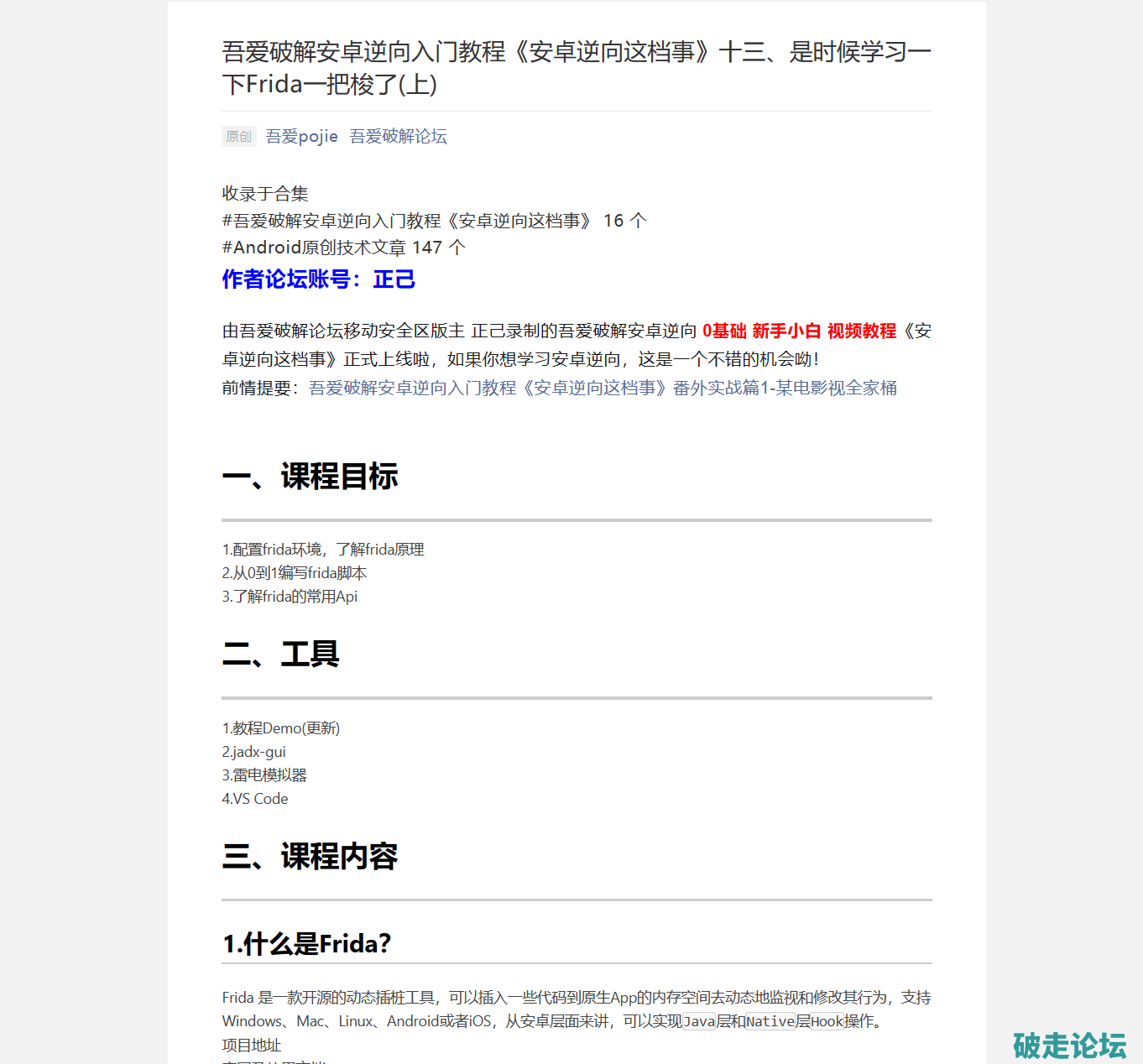Open the 吾爱破解论坛 account link
The width and height of the screenshot is (1143, 1064).
[x=398, y=137]
